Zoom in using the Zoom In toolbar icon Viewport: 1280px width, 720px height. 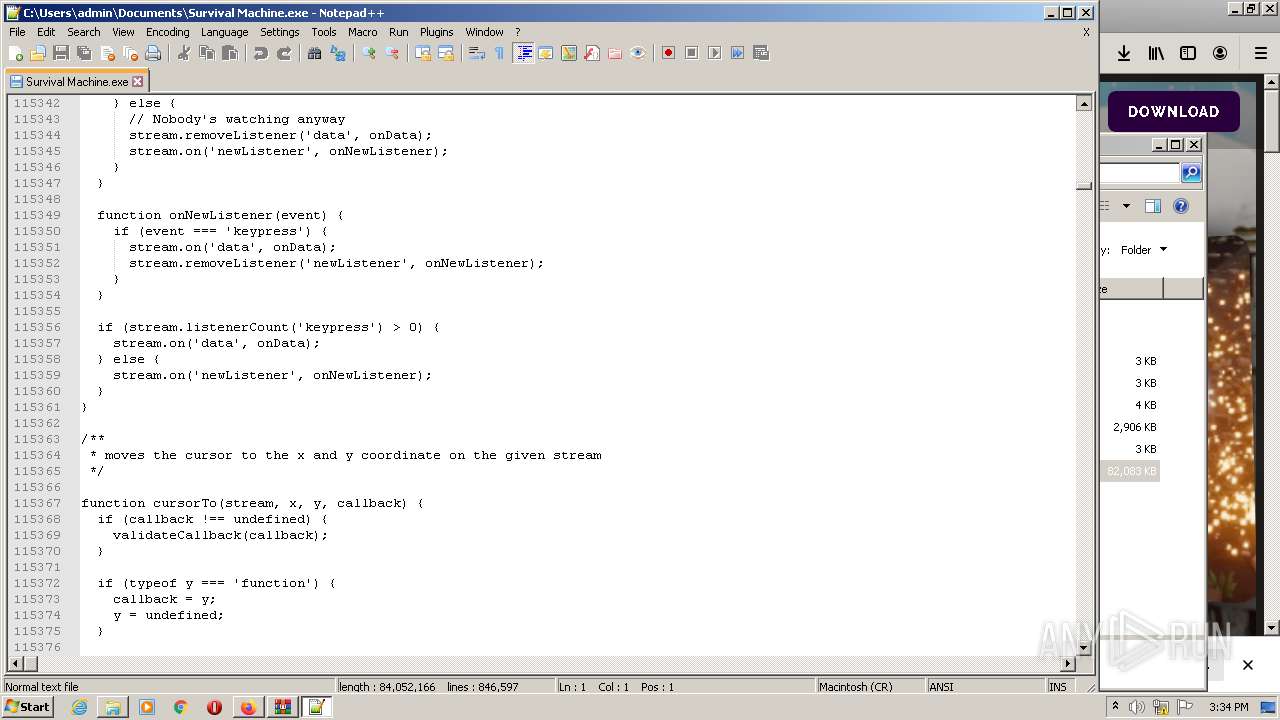pos(369,53)
